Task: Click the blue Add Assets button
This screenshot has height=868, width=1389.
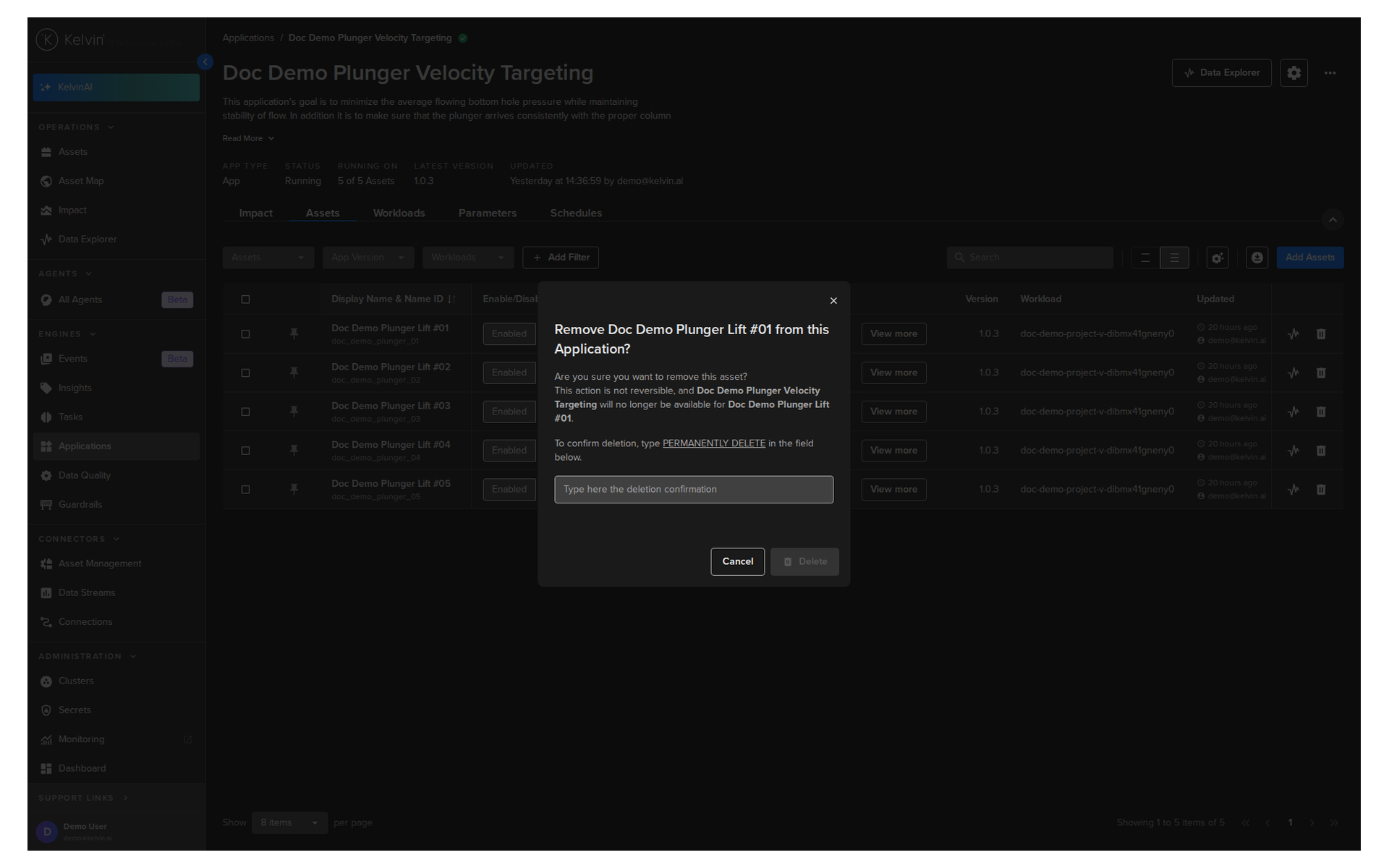Action: [1309, 258]
